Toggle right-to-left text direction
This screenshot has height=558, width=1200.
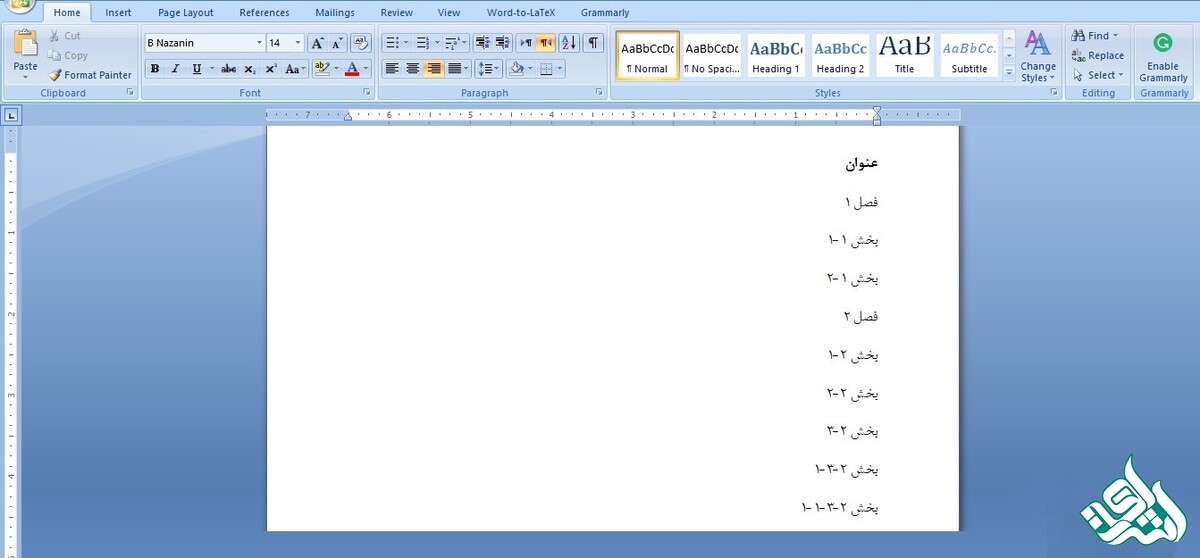546,43
